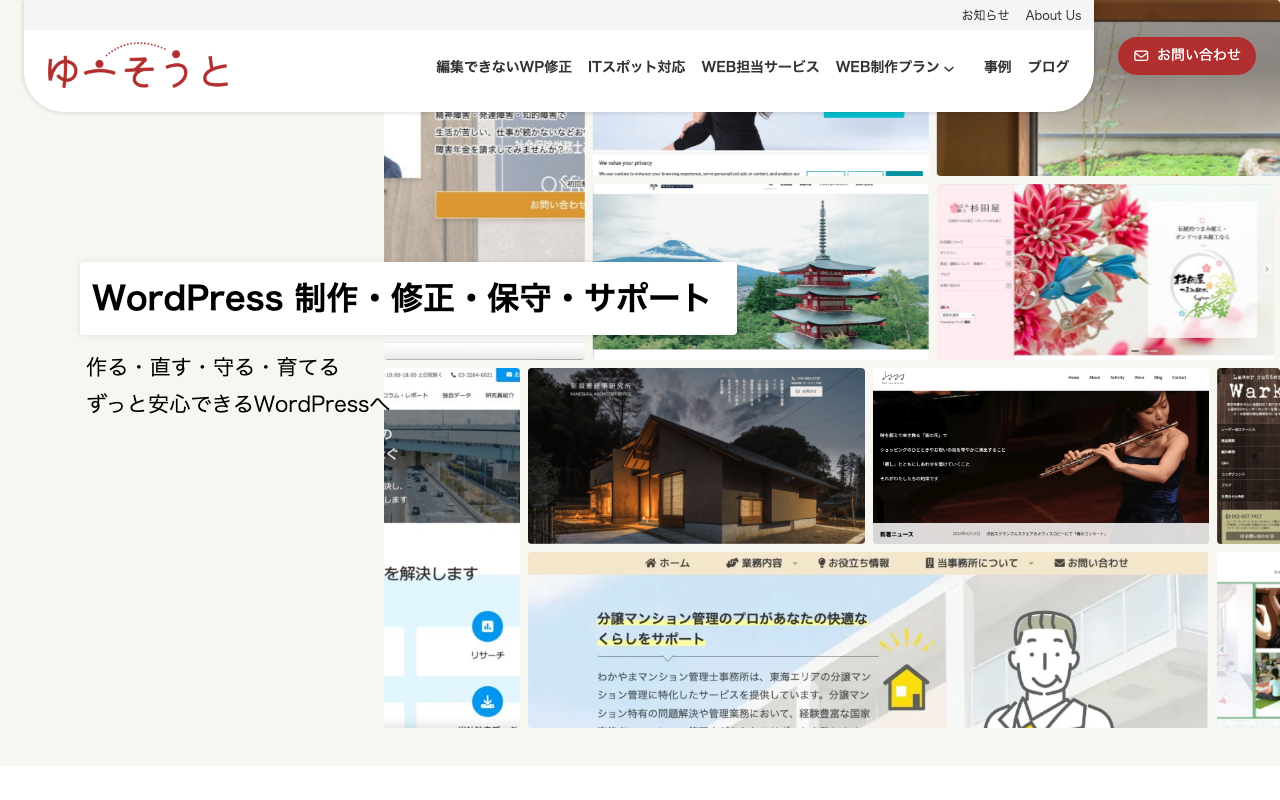Click the red お問い合わせ button

click(x=1187, y=56)
